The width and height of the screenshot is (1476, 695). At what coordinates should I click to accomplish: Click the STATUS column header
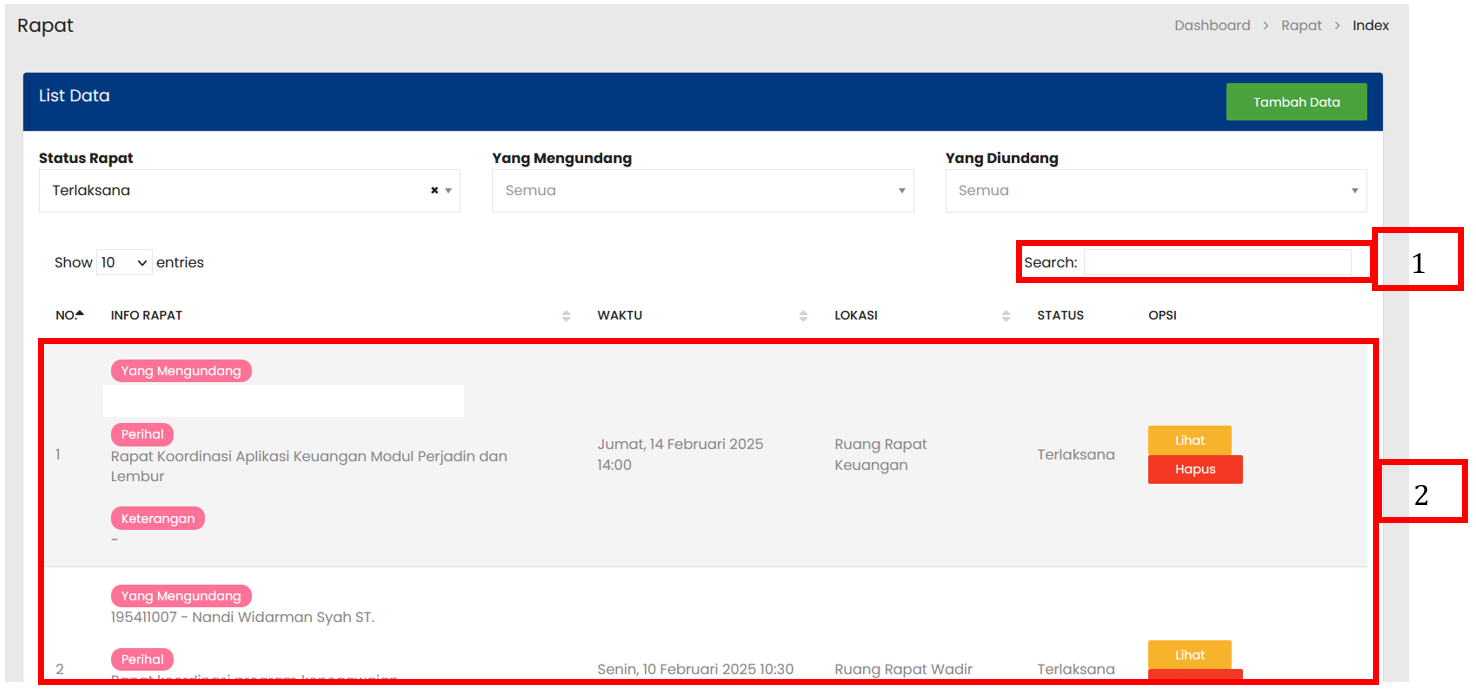point(1060,316)
